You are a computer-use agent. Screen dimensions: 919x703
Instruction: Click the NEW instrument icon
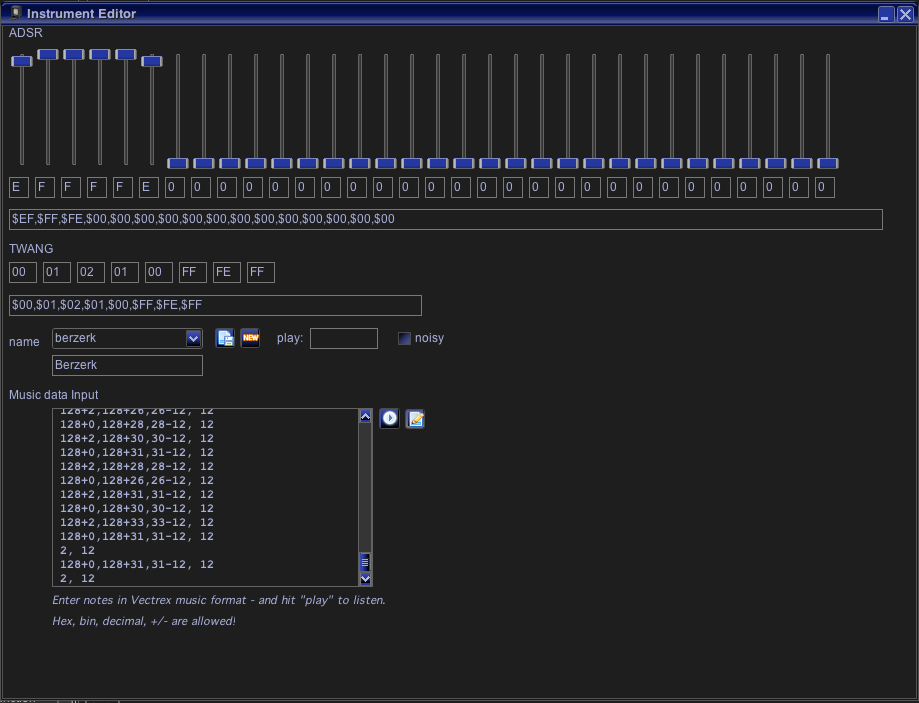(x=250, y=338)
